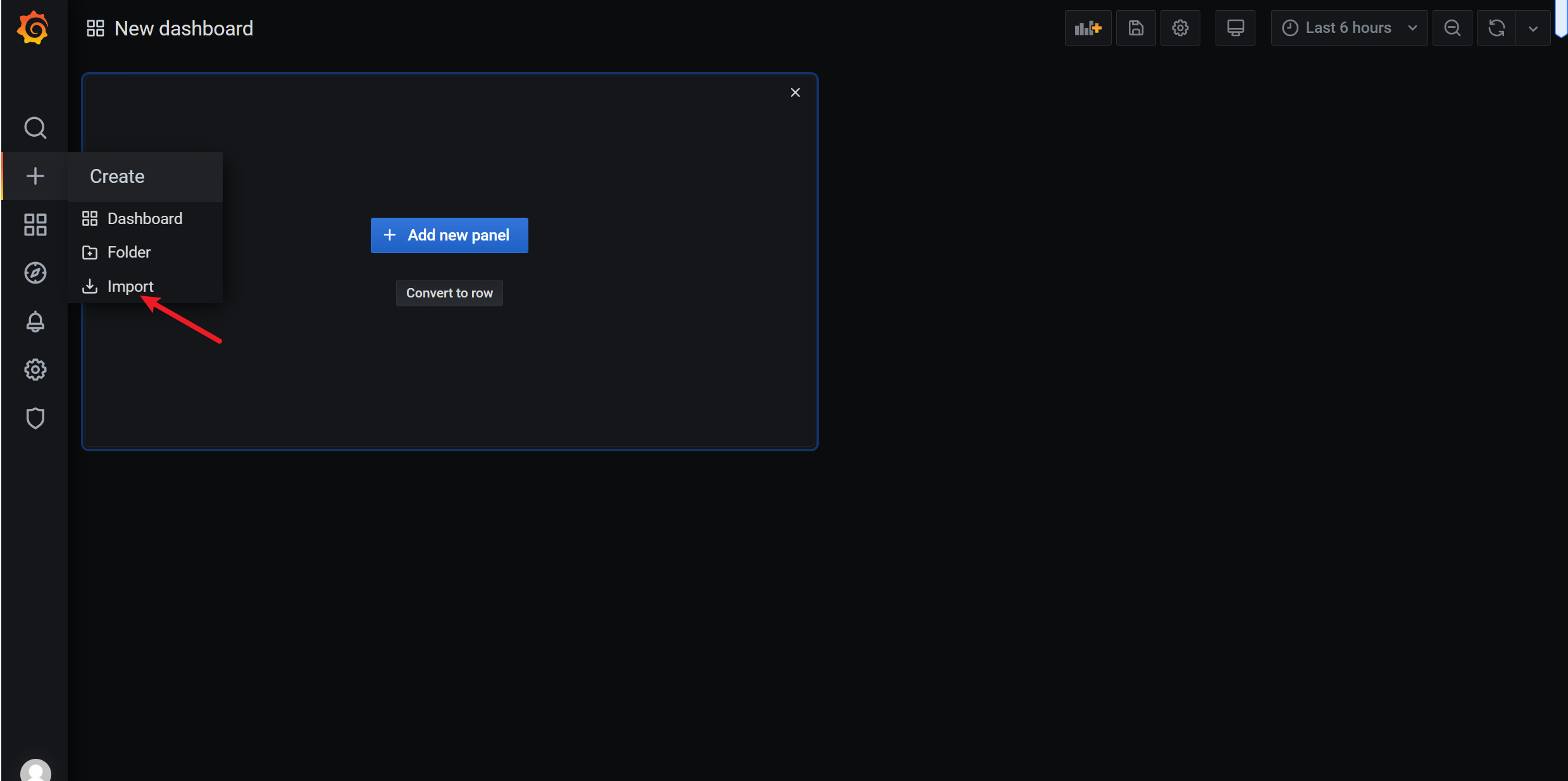Screen dimensions: 1568x781
Task: Click dashboard grid icon beside title
Action: (96, 28)
